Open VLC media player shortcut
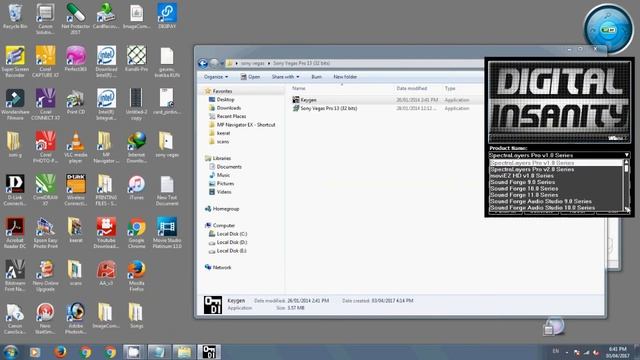 point(76,147)
